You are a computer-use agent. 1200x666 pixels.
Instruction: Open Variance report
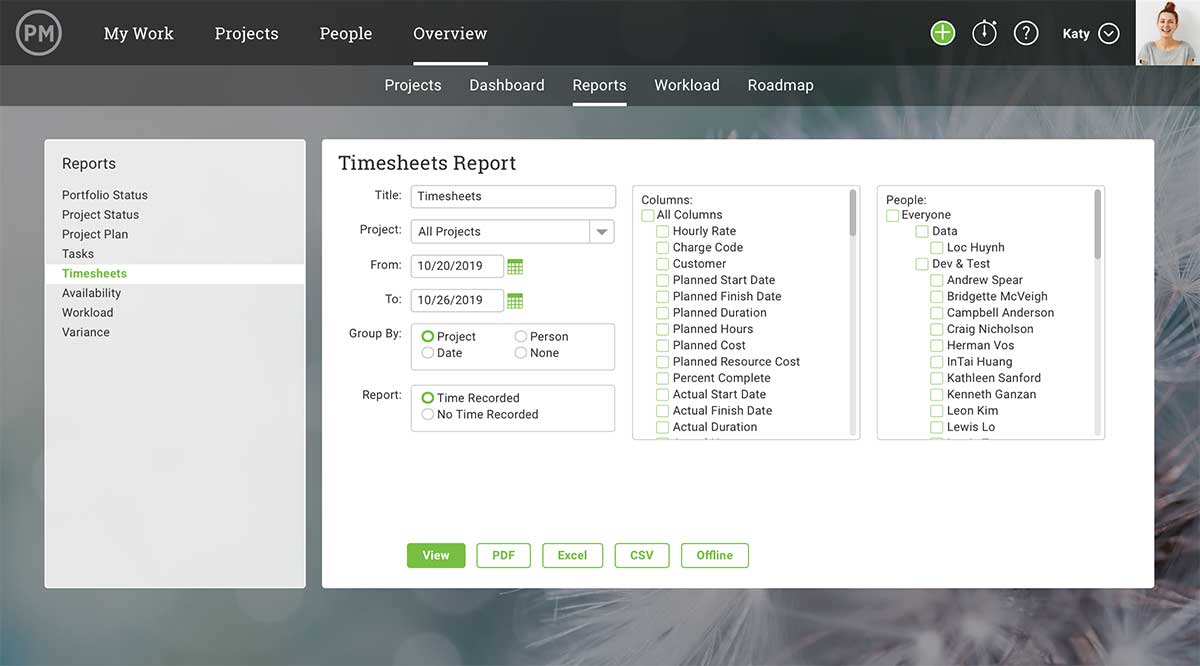tap(86, 332)
